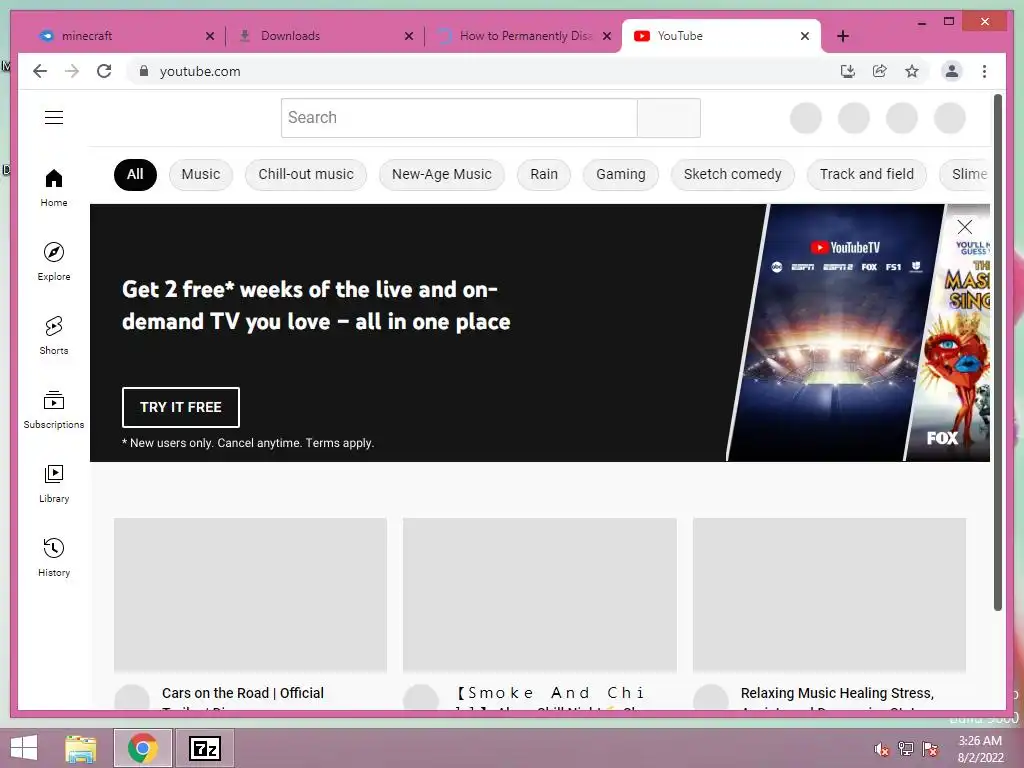Close the minecraft tab

click(210, 36)
